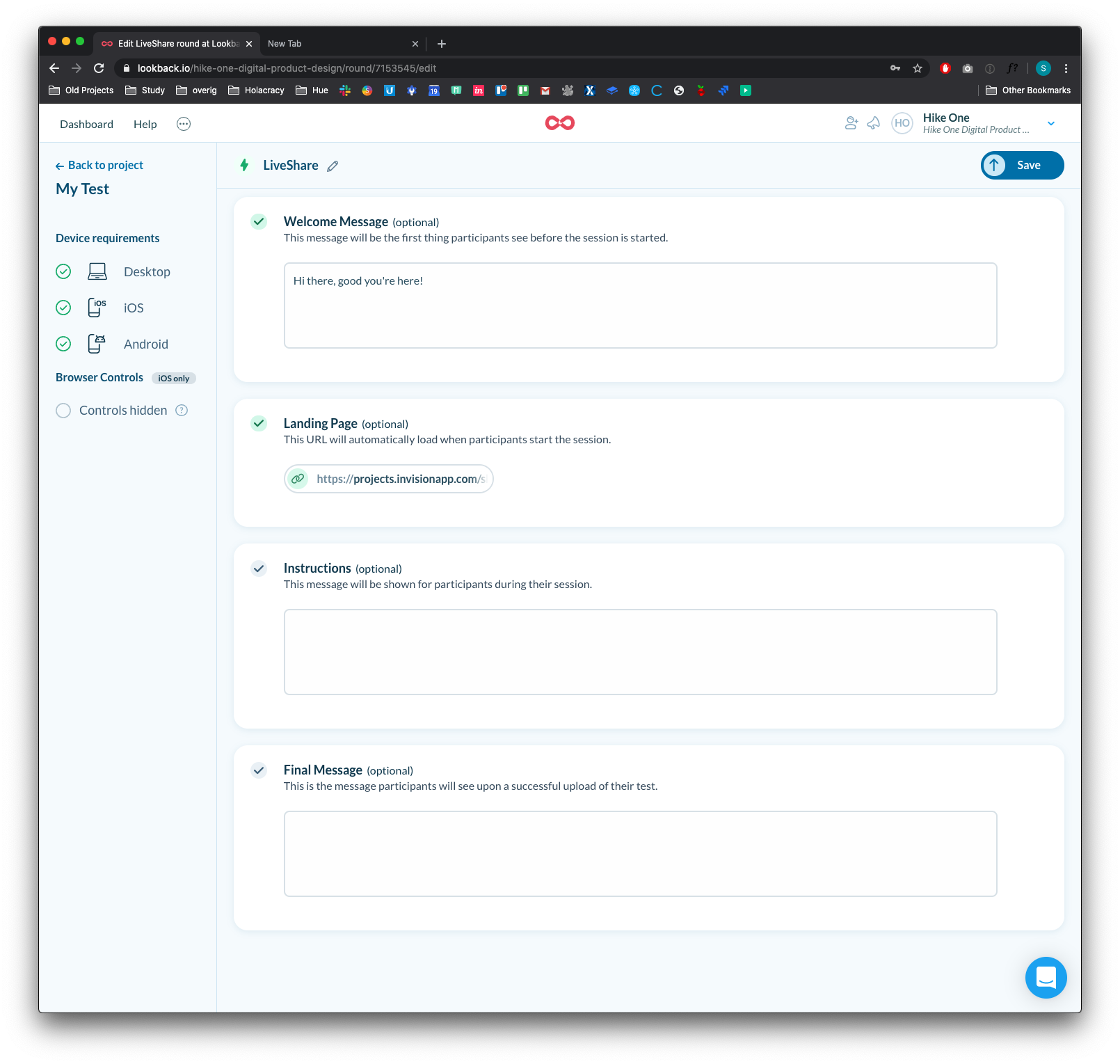Follow the Back to project link
This screenshot has width=1120, height=1064.
[99, 165]
